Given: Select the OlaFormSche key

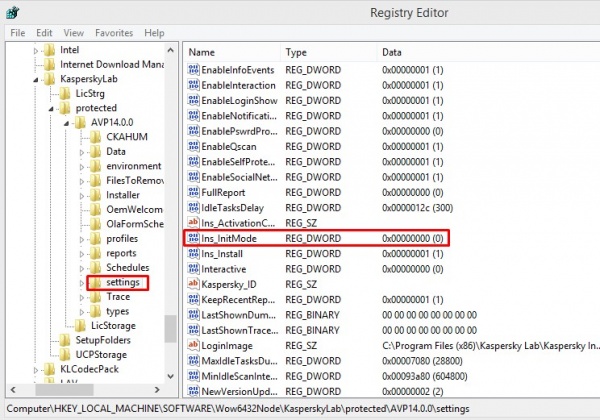Looking at the screenshot, I should pyautogui.click(x=135, y=224).
